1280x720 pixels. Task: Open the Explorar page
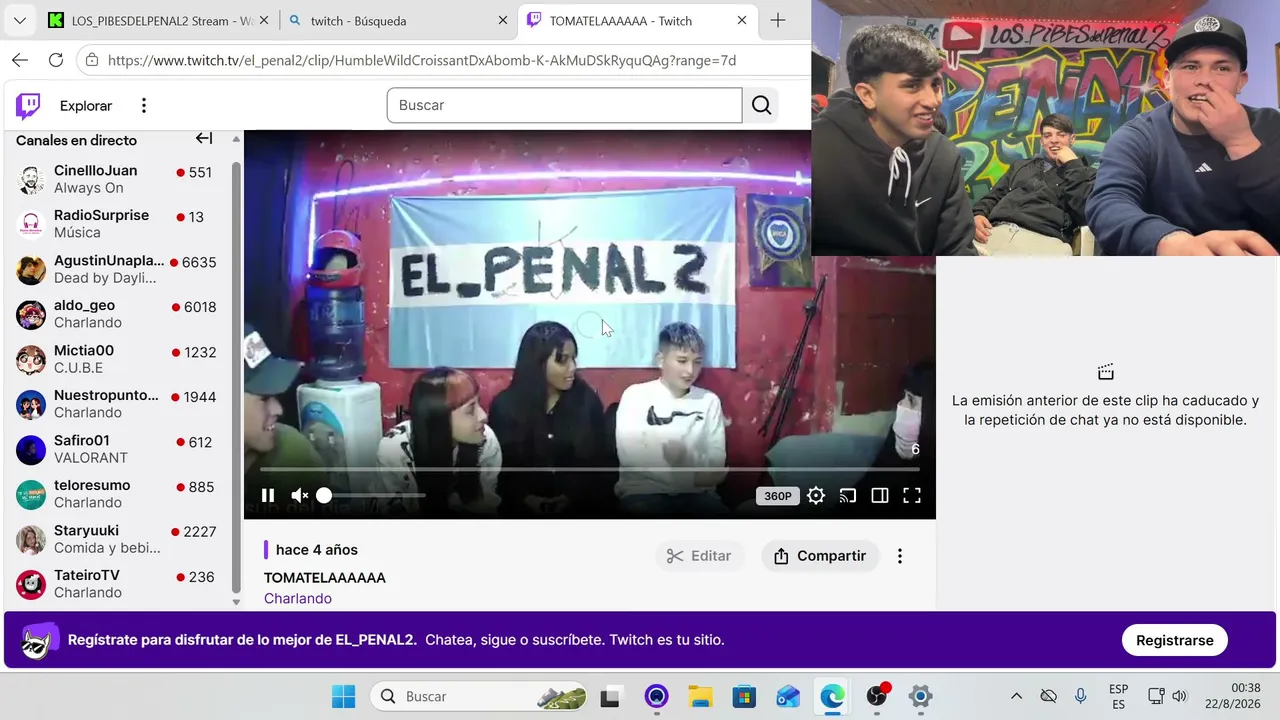click(86, 106)
